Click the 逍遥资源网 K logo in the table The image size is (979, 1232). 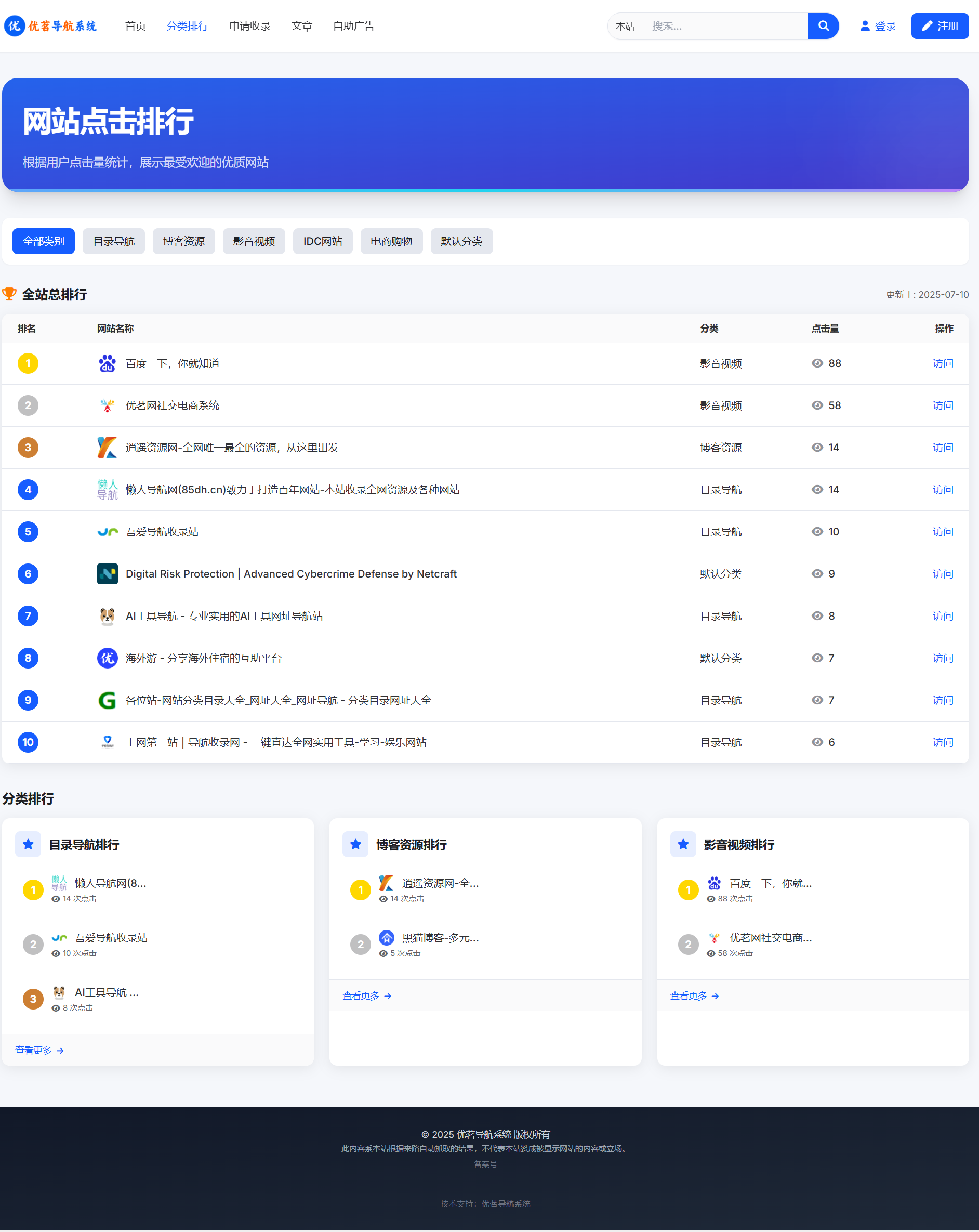[x=107, y=448]
